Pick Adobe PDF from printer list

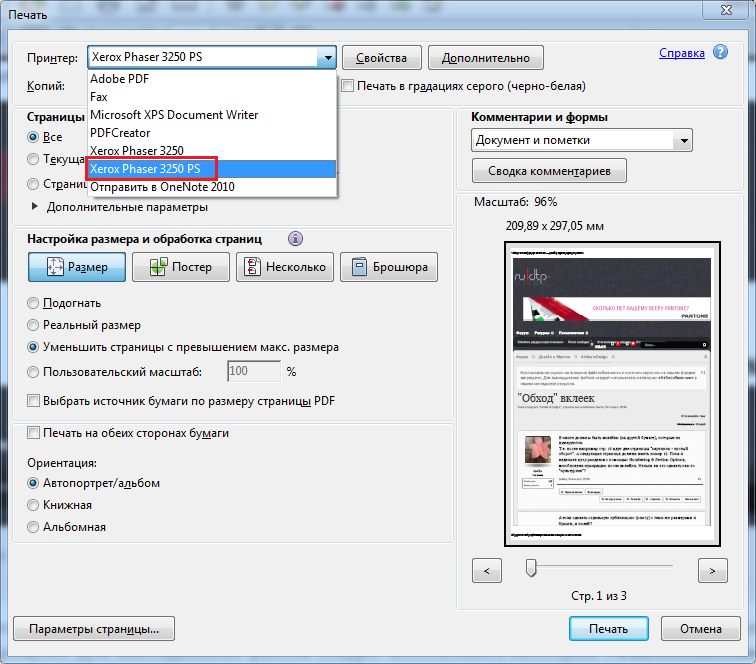212,79
